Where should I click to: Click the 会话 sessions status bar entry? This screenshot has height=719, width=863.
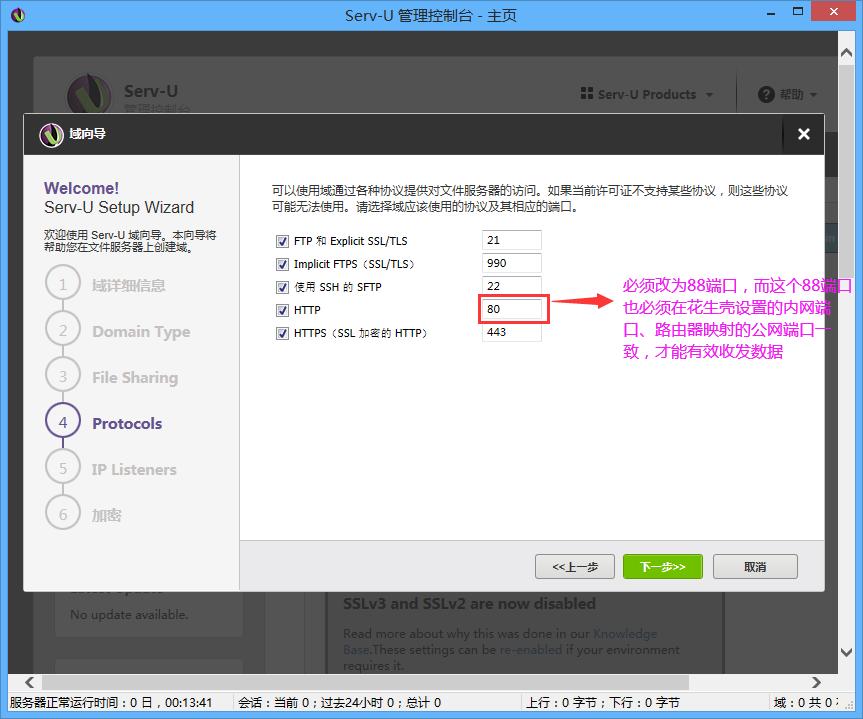(x=340, y=702)
